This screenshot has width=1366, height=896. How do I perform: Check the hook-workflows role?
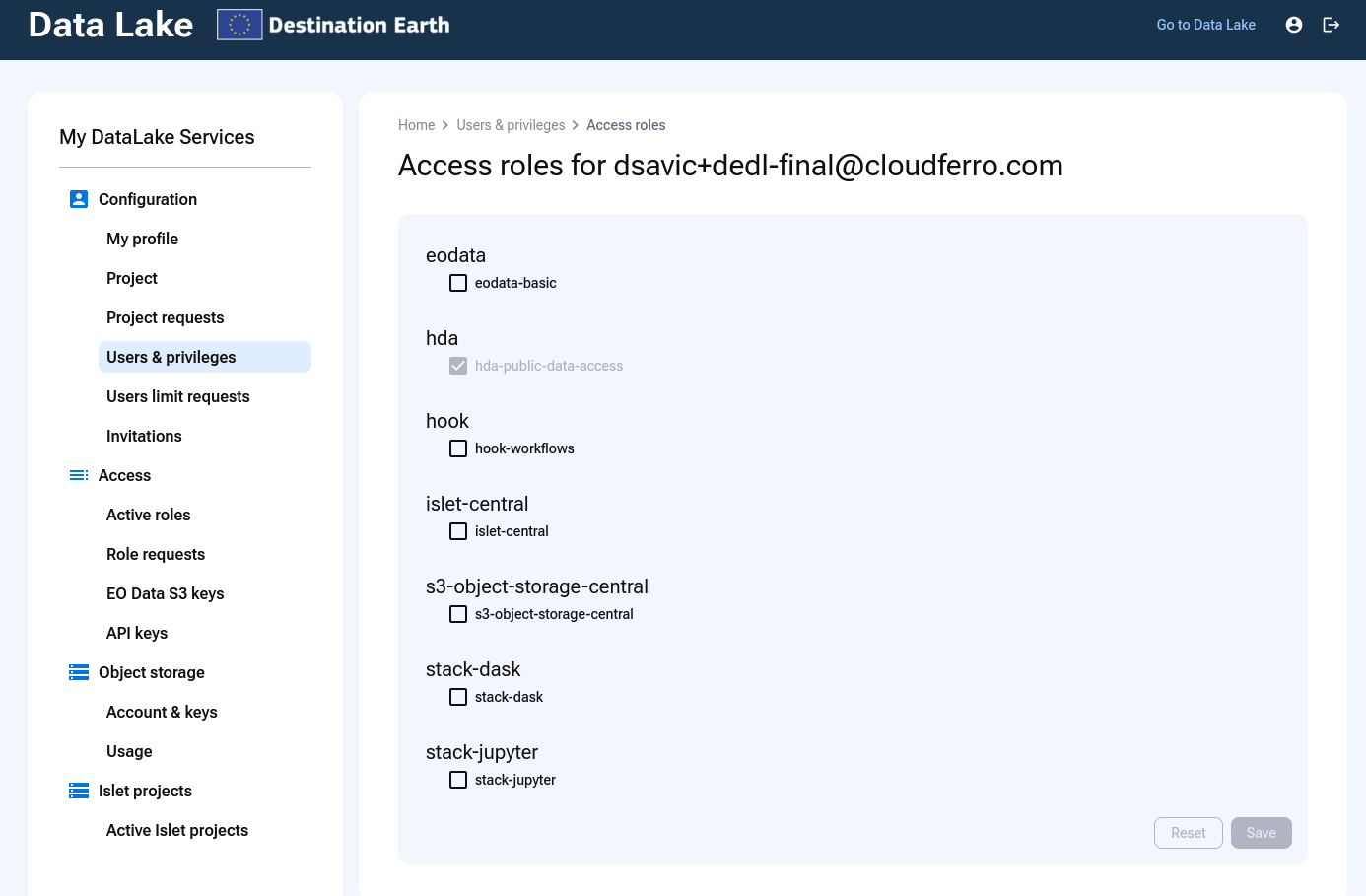tap(458, 448)
